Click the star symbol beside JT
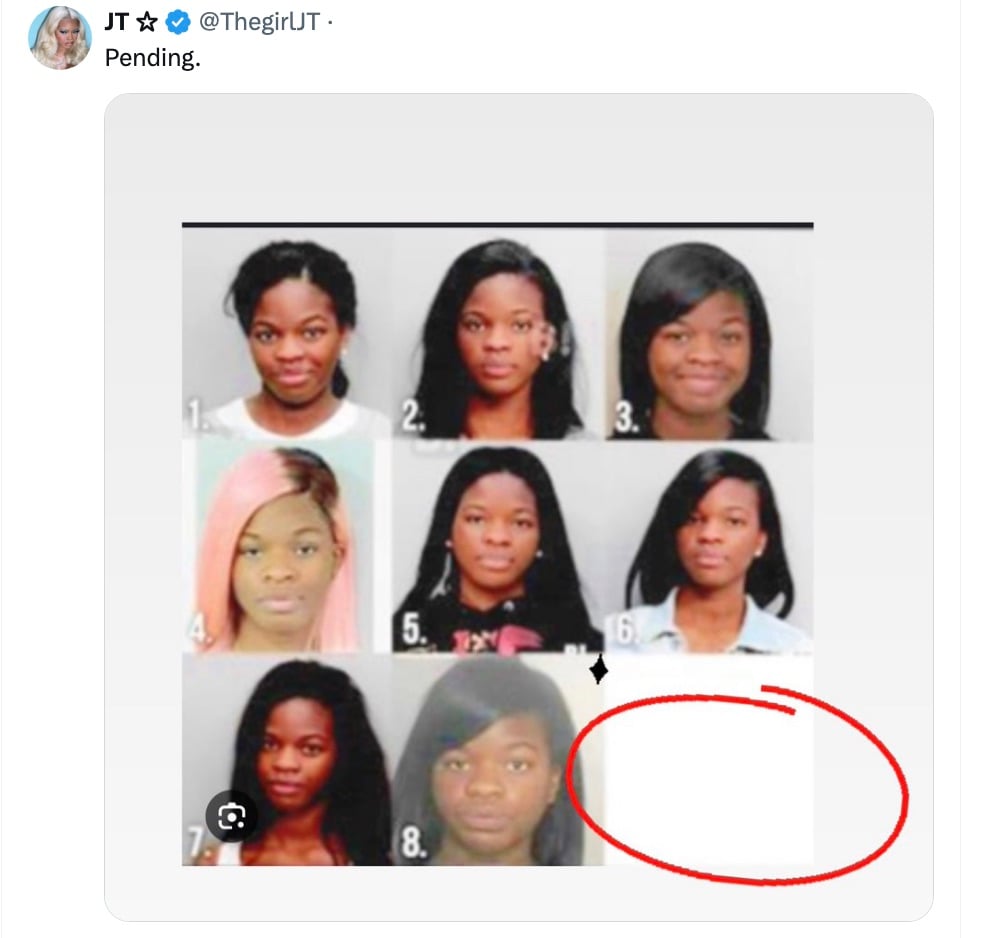This screenshot has height=938, width=987. click(147, 22)
